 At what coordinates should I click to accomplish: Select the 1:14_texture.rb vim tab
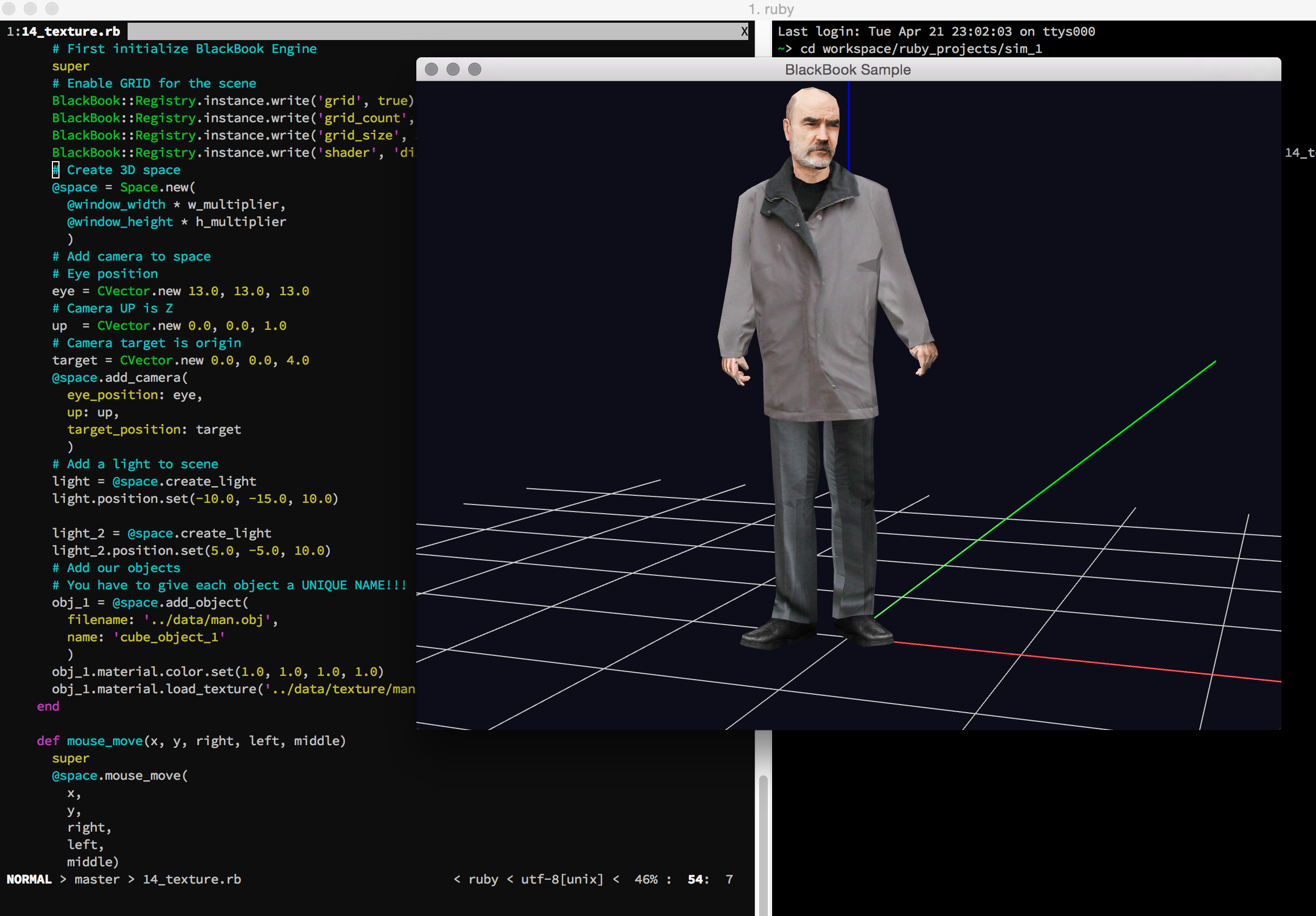pyautogui.click(x=64, y=31)
